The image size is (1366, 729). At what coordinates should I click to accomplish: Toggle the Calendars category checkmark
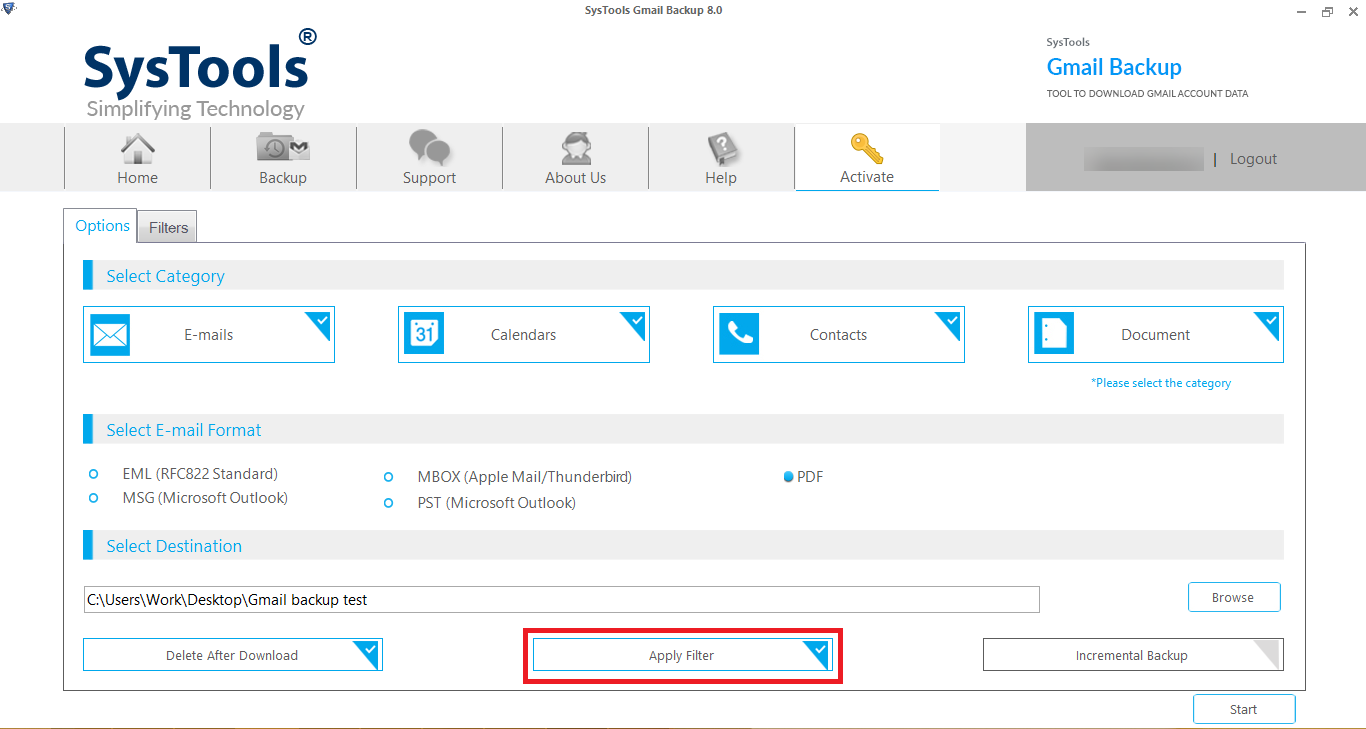tap(635, 322)
